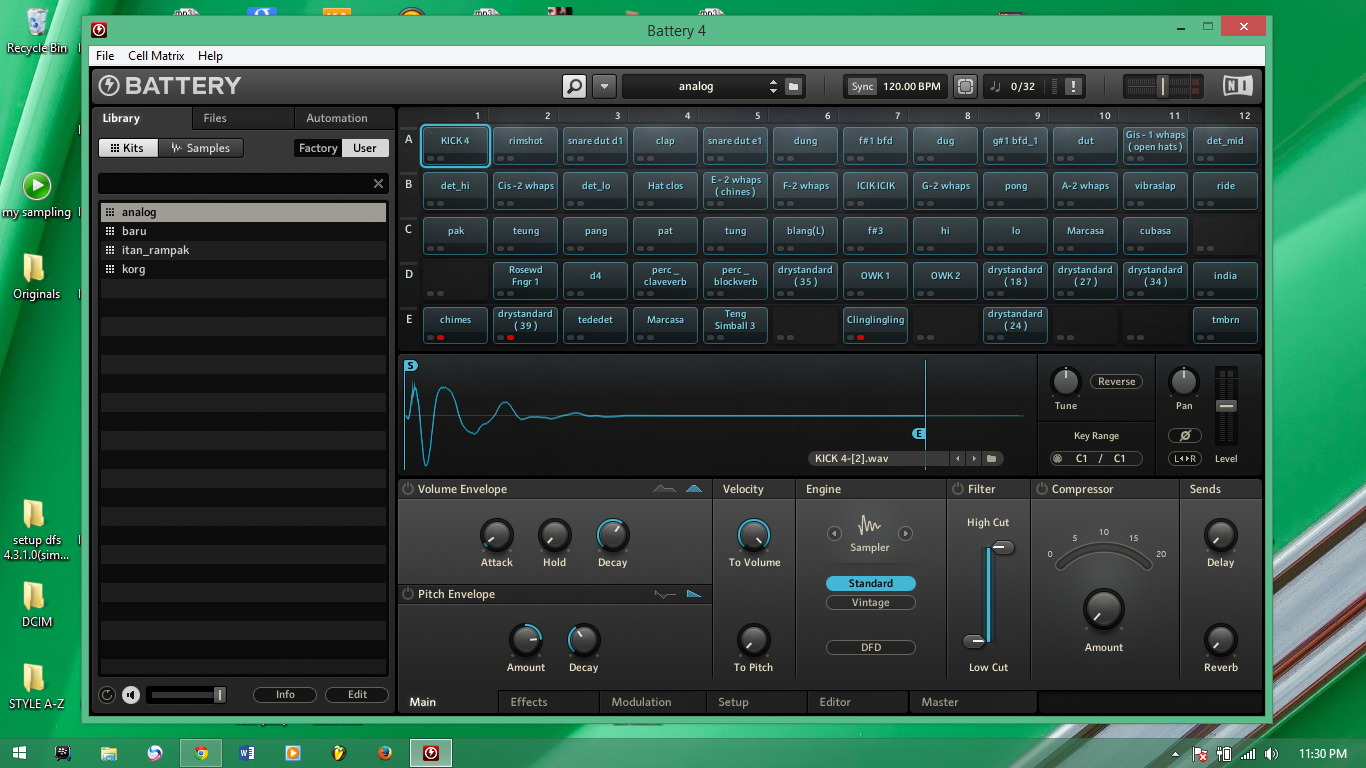Click the speaker preview icon in Library
This screenshot has width=1366, height=768.
point(131,695)
